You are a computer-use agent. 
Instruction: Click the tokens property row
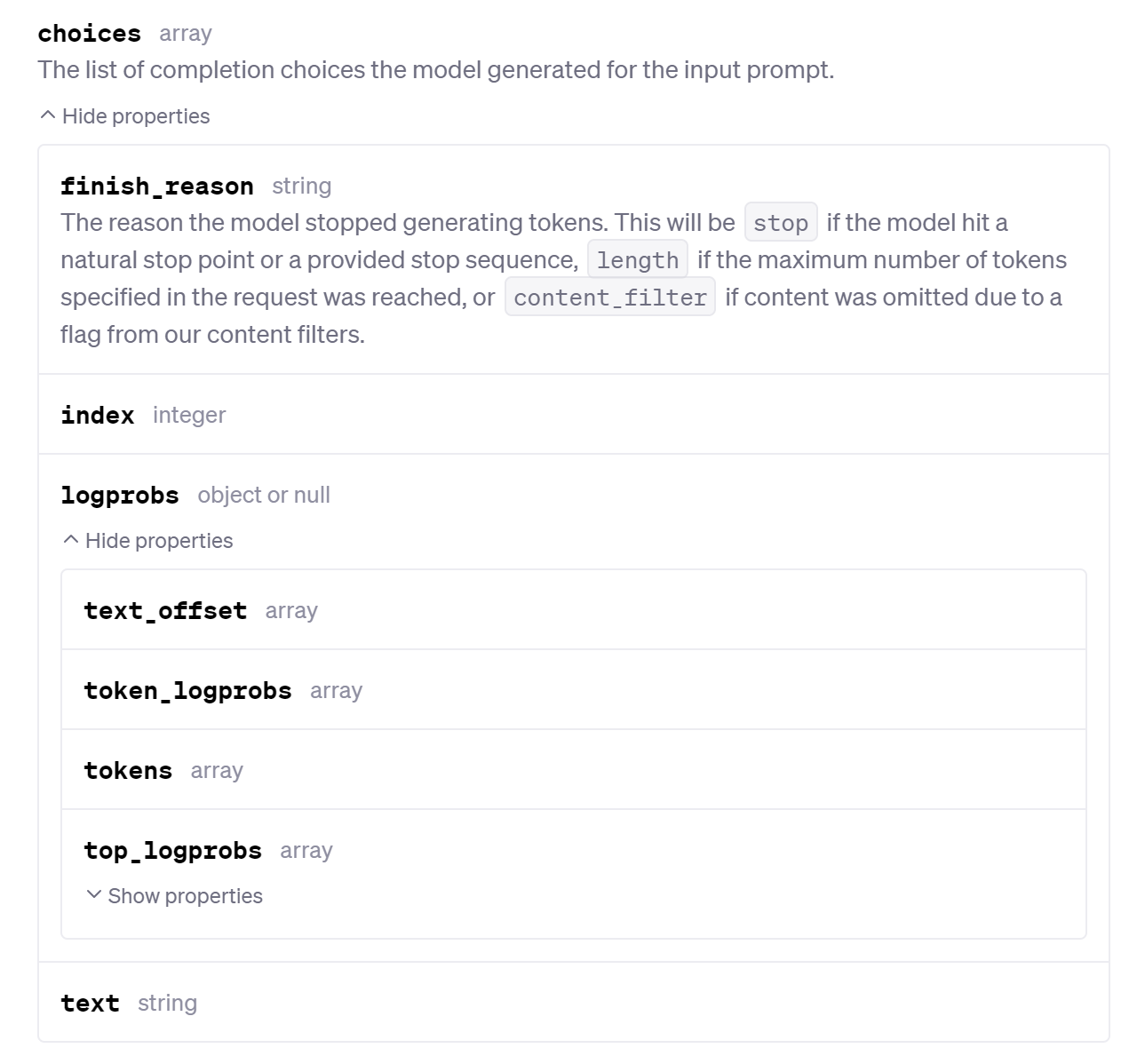(x=574, y=770)
